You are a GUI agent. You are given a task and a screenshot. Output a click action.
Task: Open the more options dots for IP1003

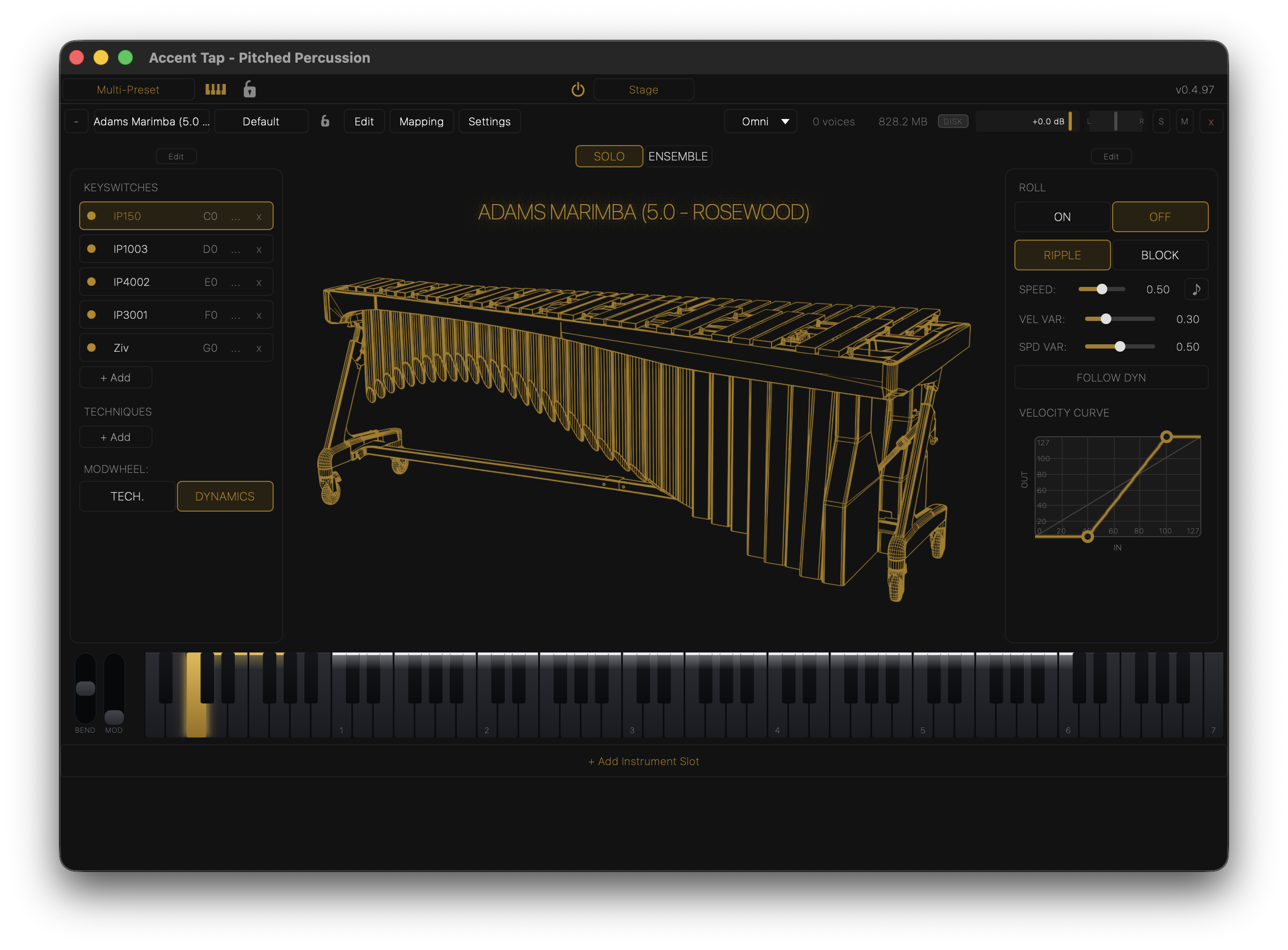tap(236, 250)
